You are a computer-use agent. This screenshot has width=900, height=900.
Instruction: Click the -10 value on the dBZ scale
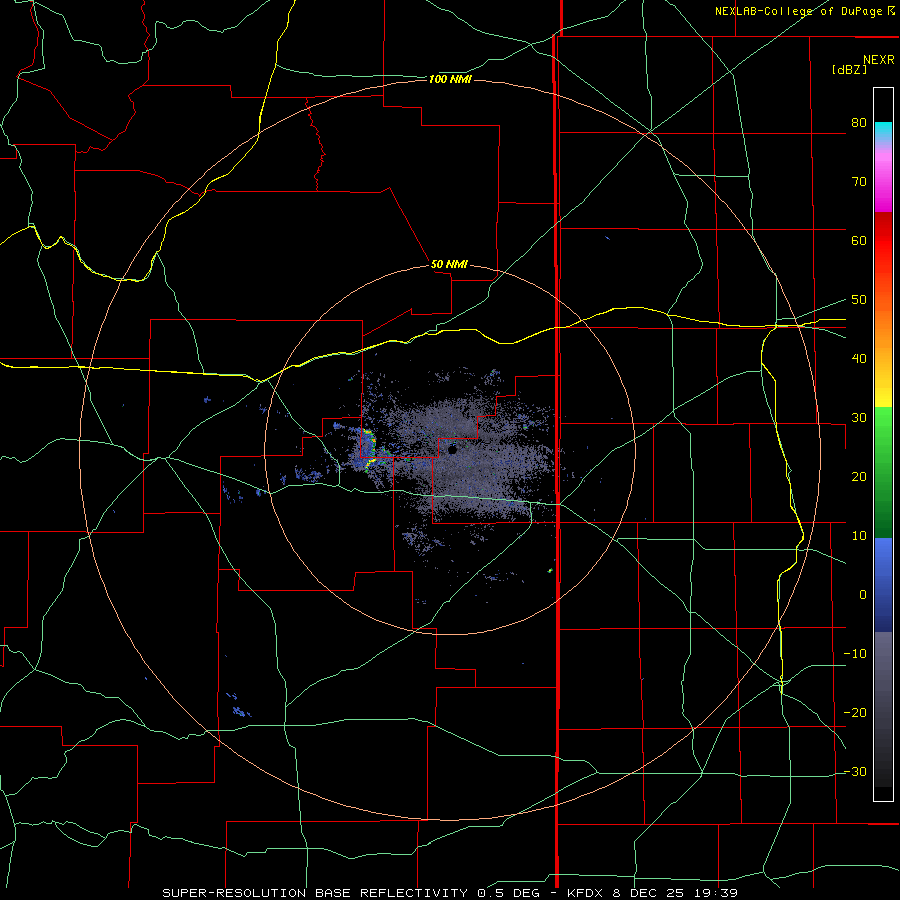(x=855, y=654)
